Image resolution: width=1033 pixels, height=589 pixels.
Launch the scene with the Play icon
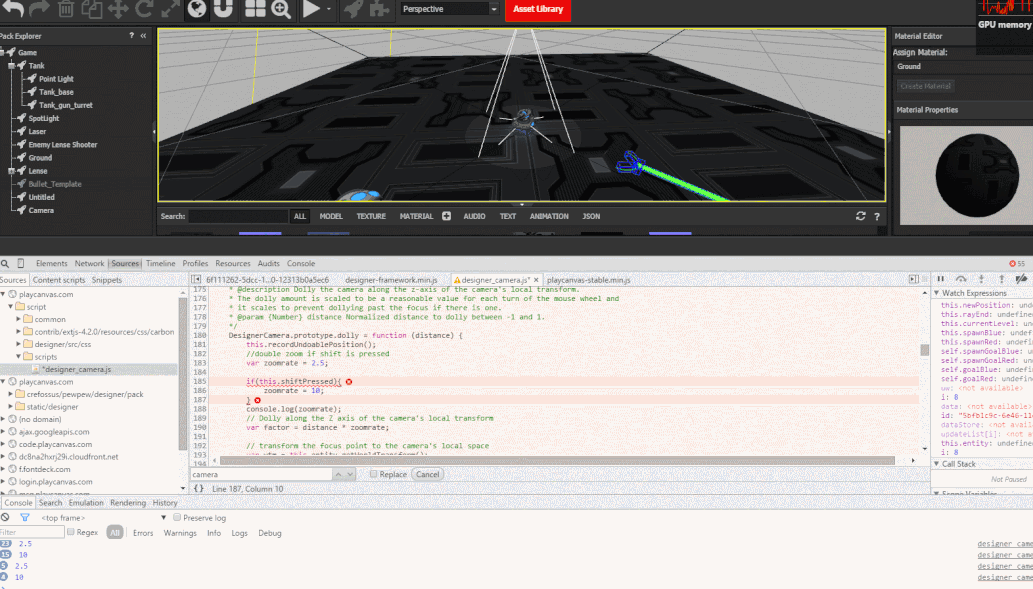point(312,11)
